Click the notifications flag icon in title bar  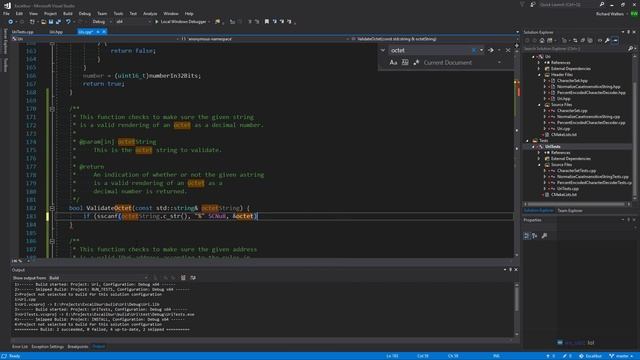pos(522,4)
